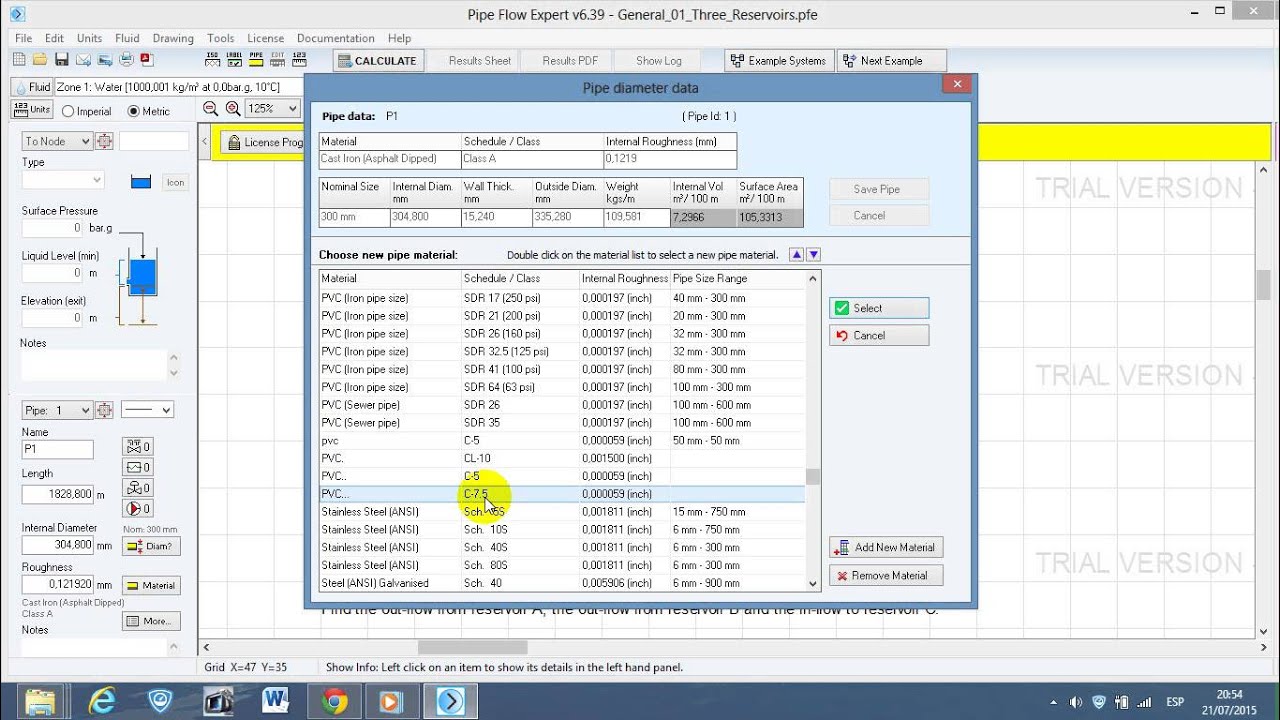Click the pipe locate icon beside Pipe 1
The width and height of the screenshot is (1280, 720).
point(104,410)
